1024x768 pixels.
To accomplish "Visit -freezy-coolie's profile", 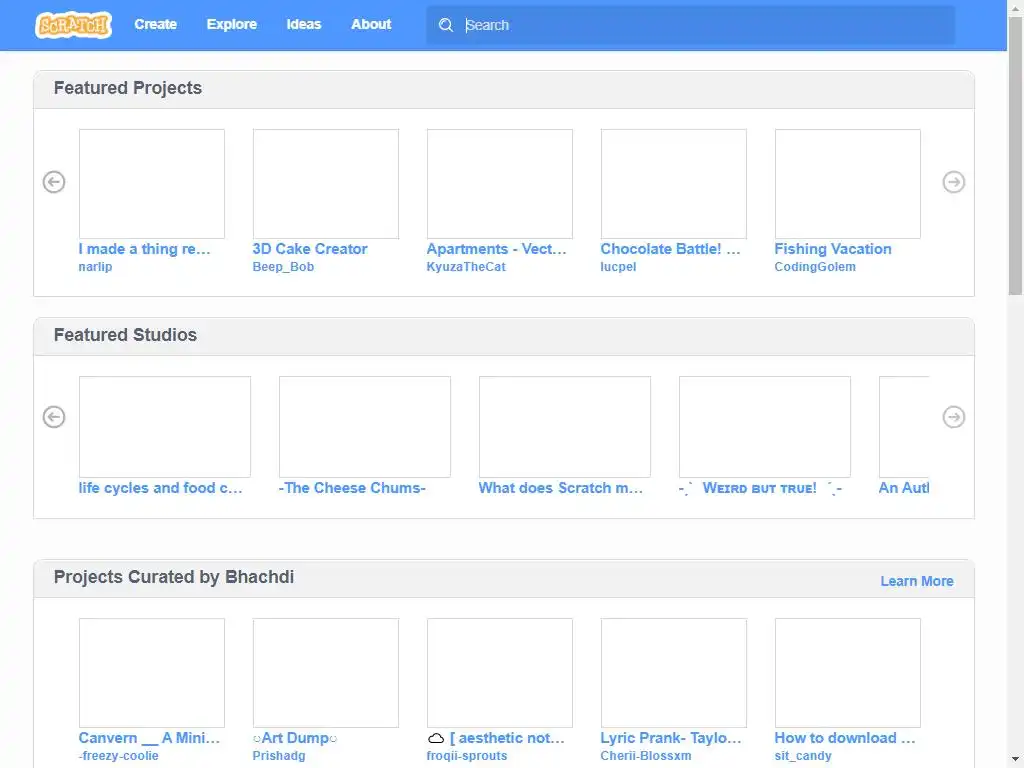I will pos(118,756).
